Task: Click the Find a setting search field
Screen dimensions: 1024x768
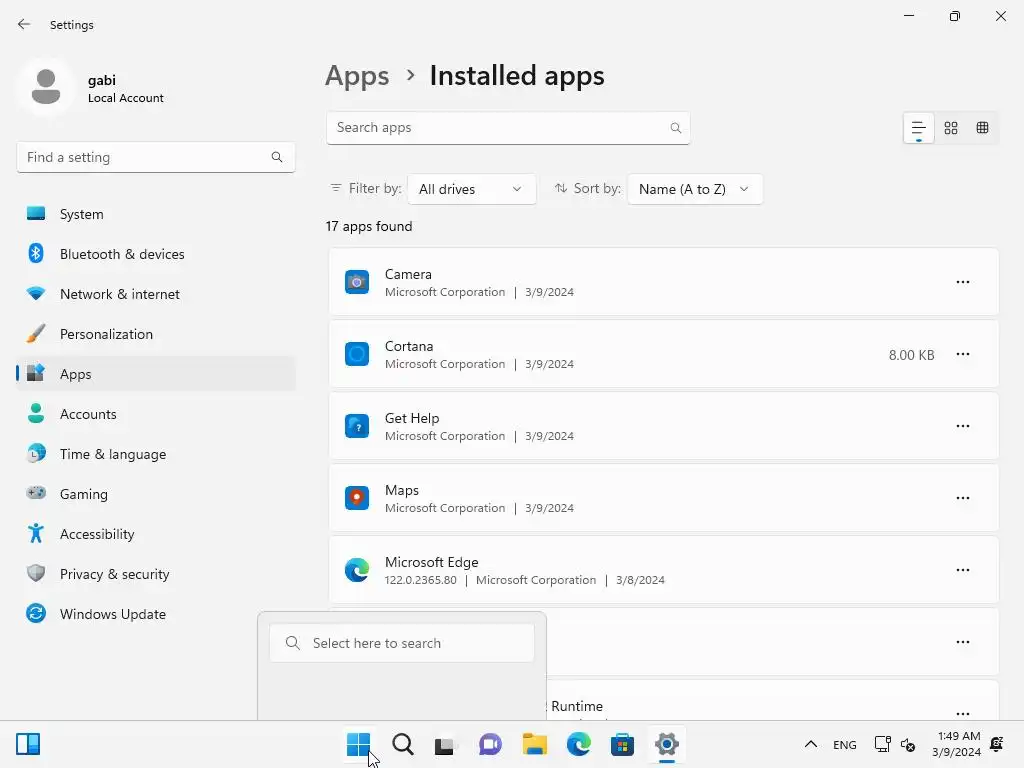Action: click(x=155, y=157)
